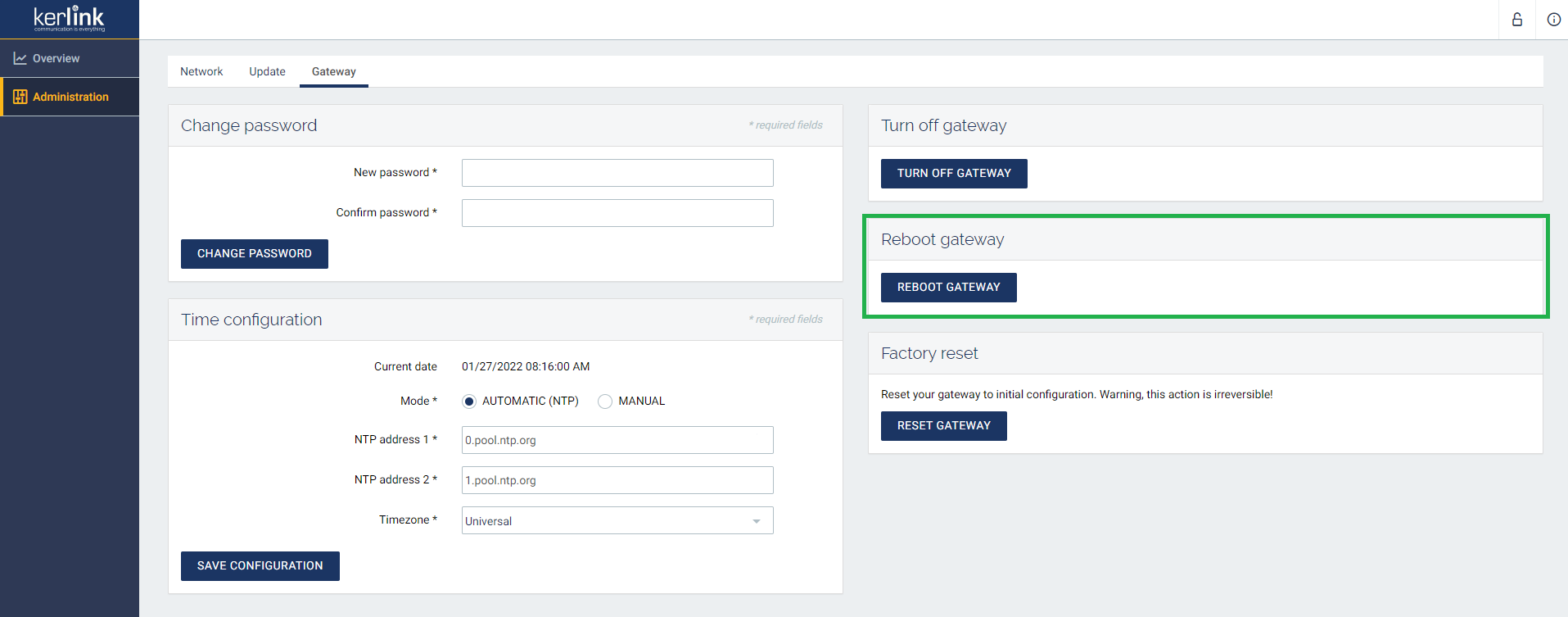Image resolution: width=1568 pixels, height=617 pixels.
Task: Select MANUAL time mode
Action: (x=605, y=402)
